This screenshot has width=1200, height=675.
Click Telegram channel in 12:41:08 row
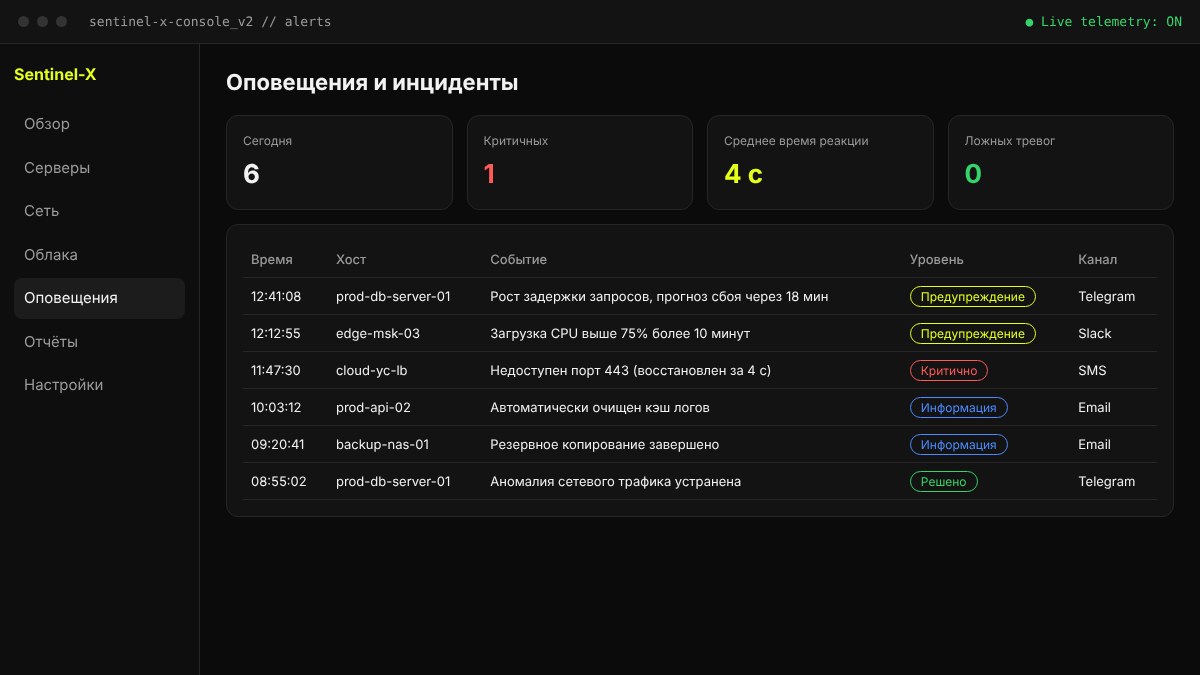pyautogui.click(x=1107, y=297)
